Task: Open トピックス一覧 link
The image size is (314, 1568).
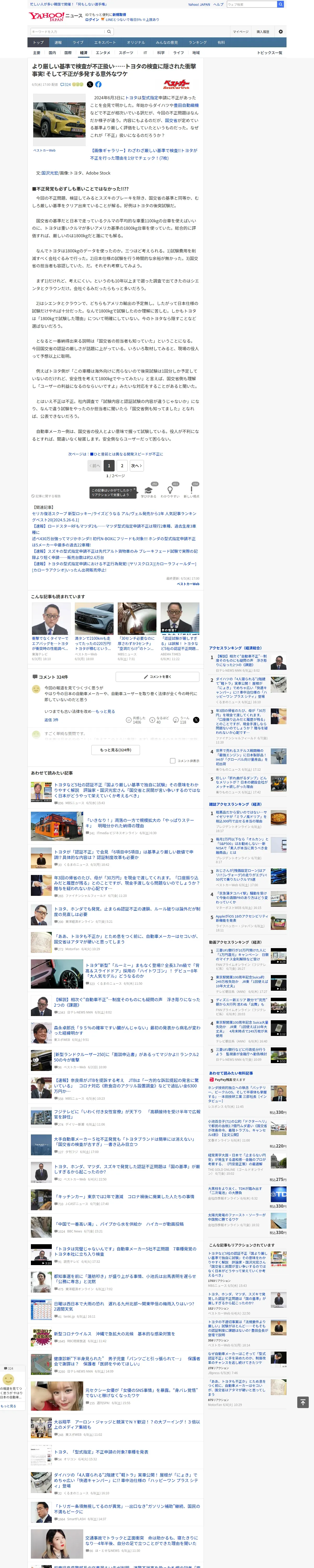Action: [x=270, y=53]
